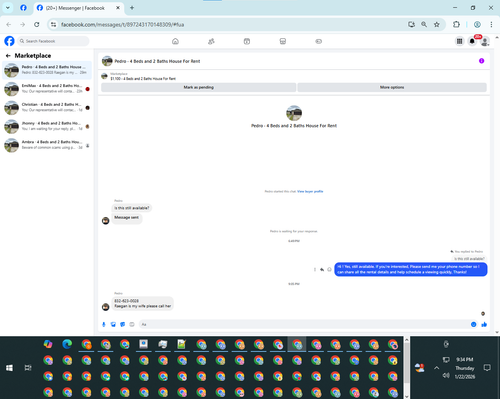Click the address bar with the facebook.com URL
Screen dimensions: 500x399
230,24
